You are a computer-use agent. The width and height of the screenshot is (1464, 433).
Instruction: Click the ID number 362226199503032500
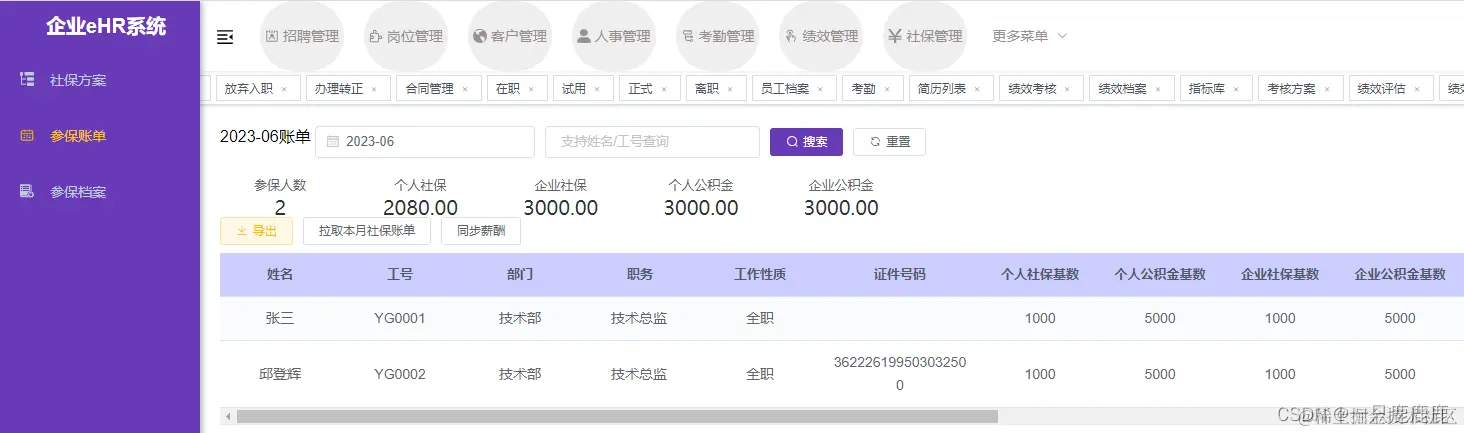pos(900,373)
